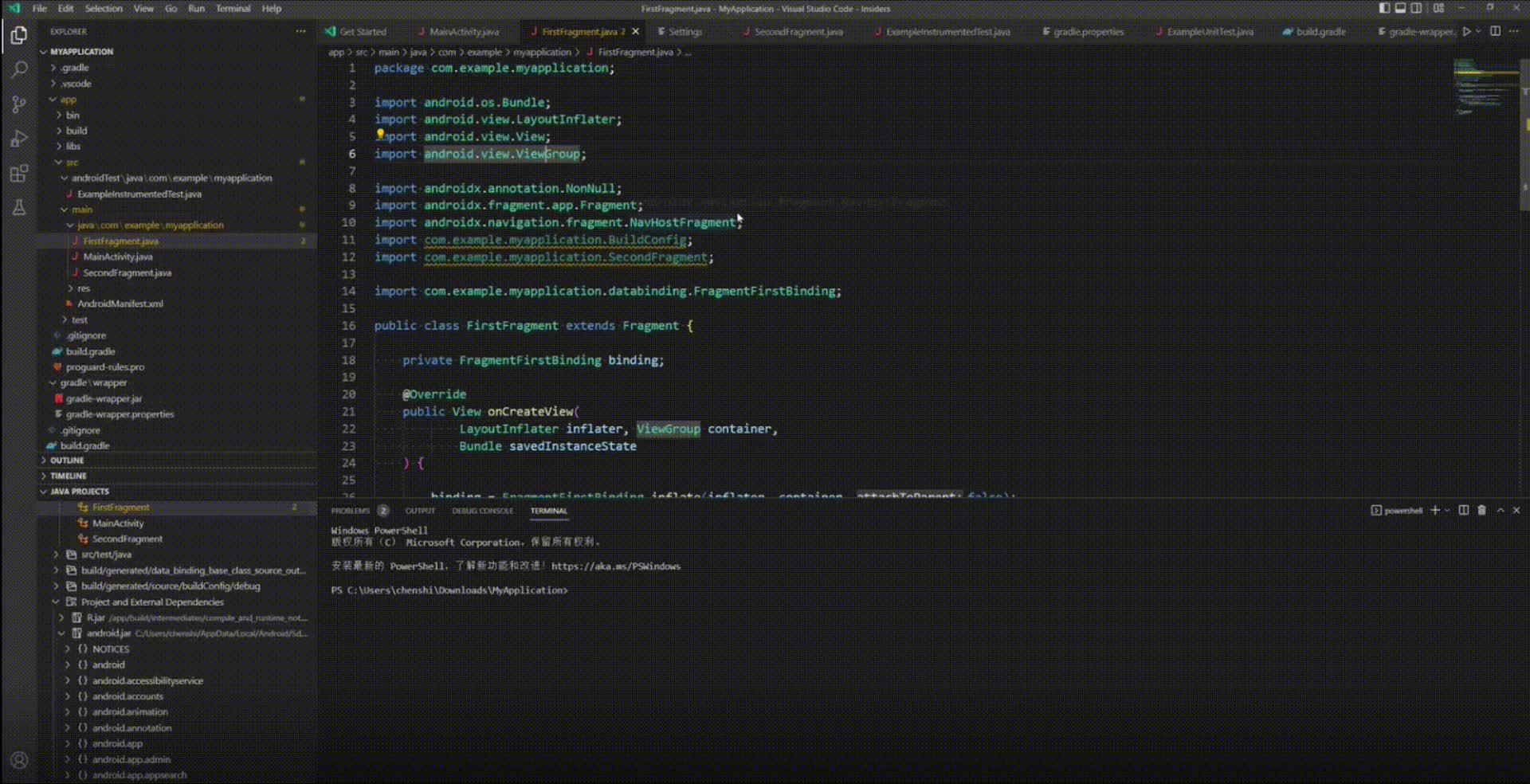Close the FirstFragment.java editor tab
Viewport: 1530px width, 784px height.
point(635,32)
